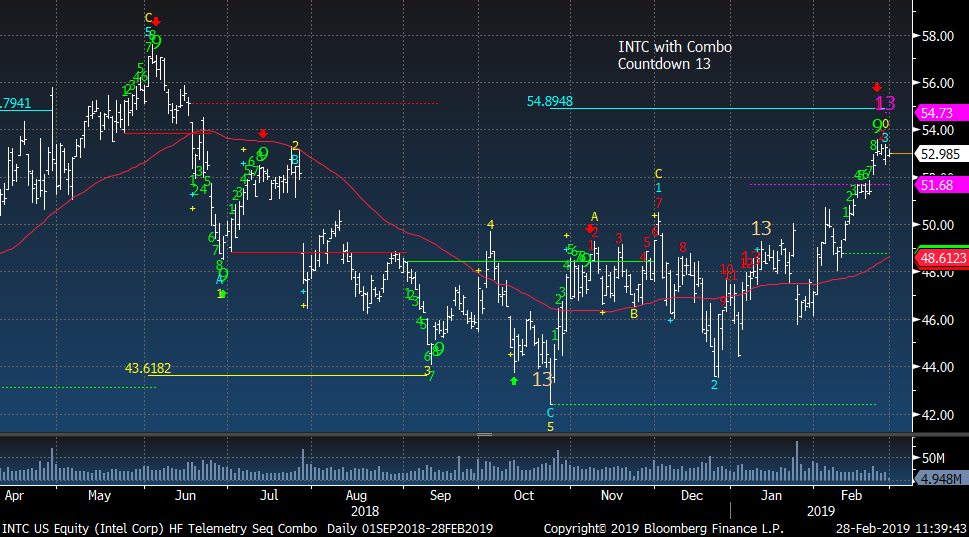This screenshot has height=537, width=969.
Task: Click the green up arrow near the October low
Action: 514,381
